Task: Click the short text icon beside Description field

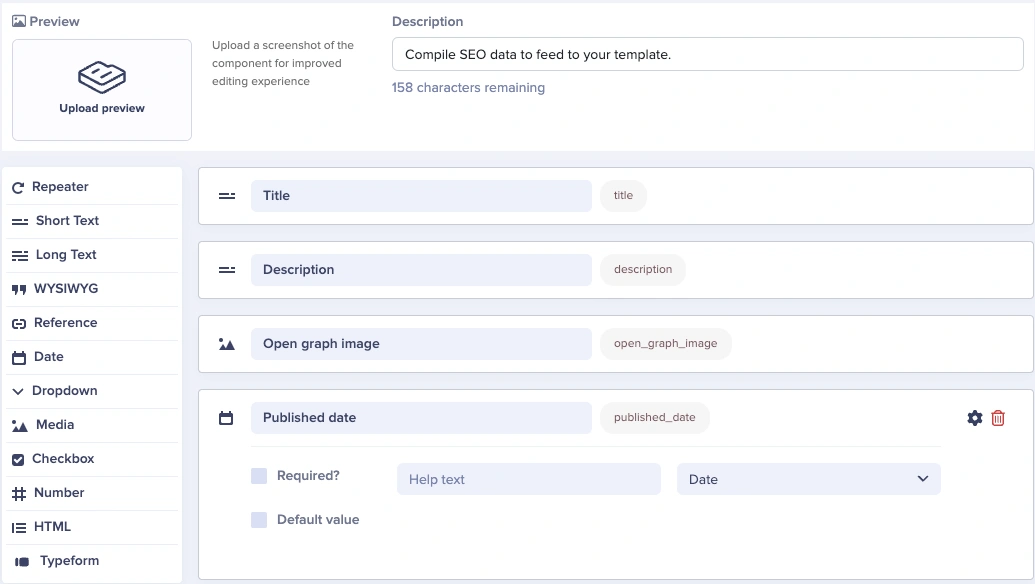Action: coord(227,270)
